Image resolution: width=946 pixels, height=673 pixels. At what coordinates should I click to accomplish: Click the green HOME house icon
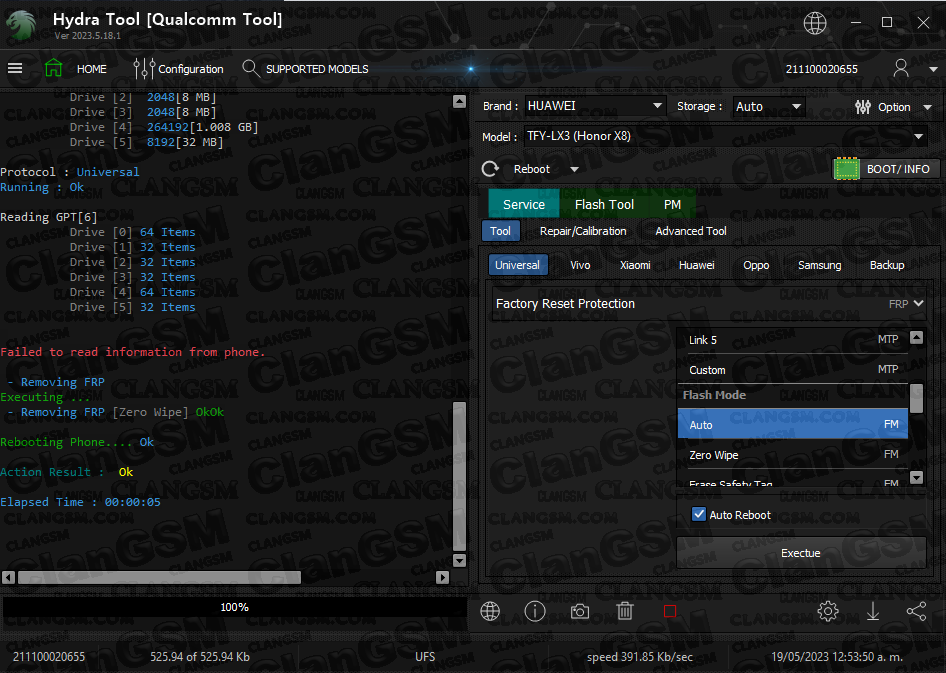coord(54,68)
